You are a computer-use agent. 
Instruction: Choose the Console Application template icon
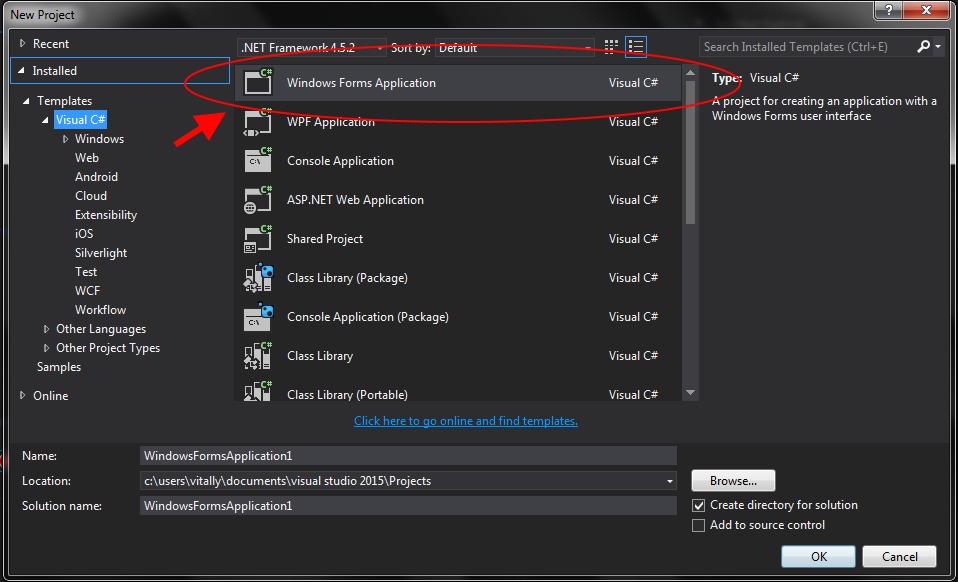tap(258, 161)
